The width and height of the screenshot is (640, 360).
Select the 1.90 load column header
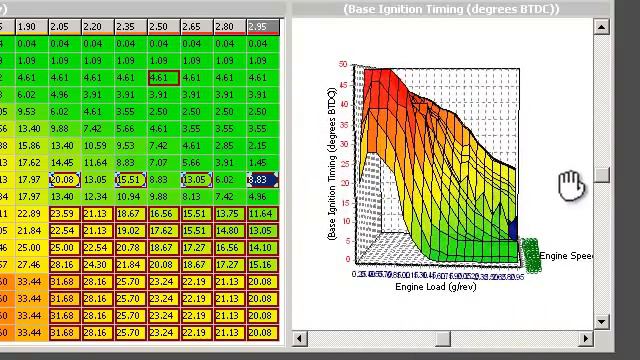click(31, 27)
